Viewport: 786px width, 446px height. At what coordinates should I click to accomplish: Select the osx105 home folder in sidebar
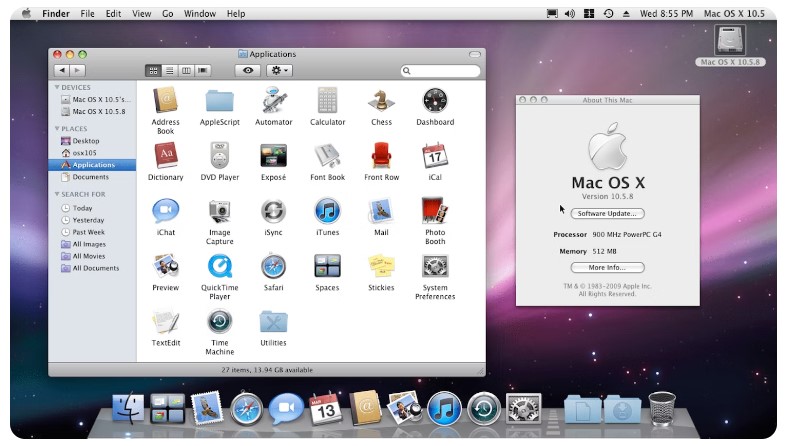pyautogui.click(x=92, y=153)
